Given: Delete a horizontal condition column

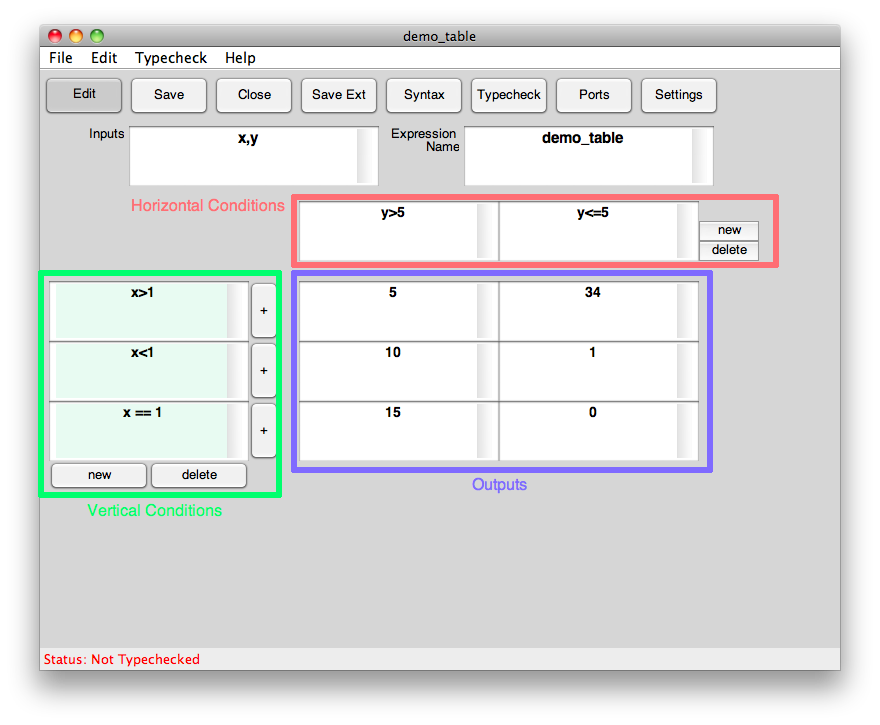Looking at the screenshot, I should pyautogui.click(x=729, y=250).
